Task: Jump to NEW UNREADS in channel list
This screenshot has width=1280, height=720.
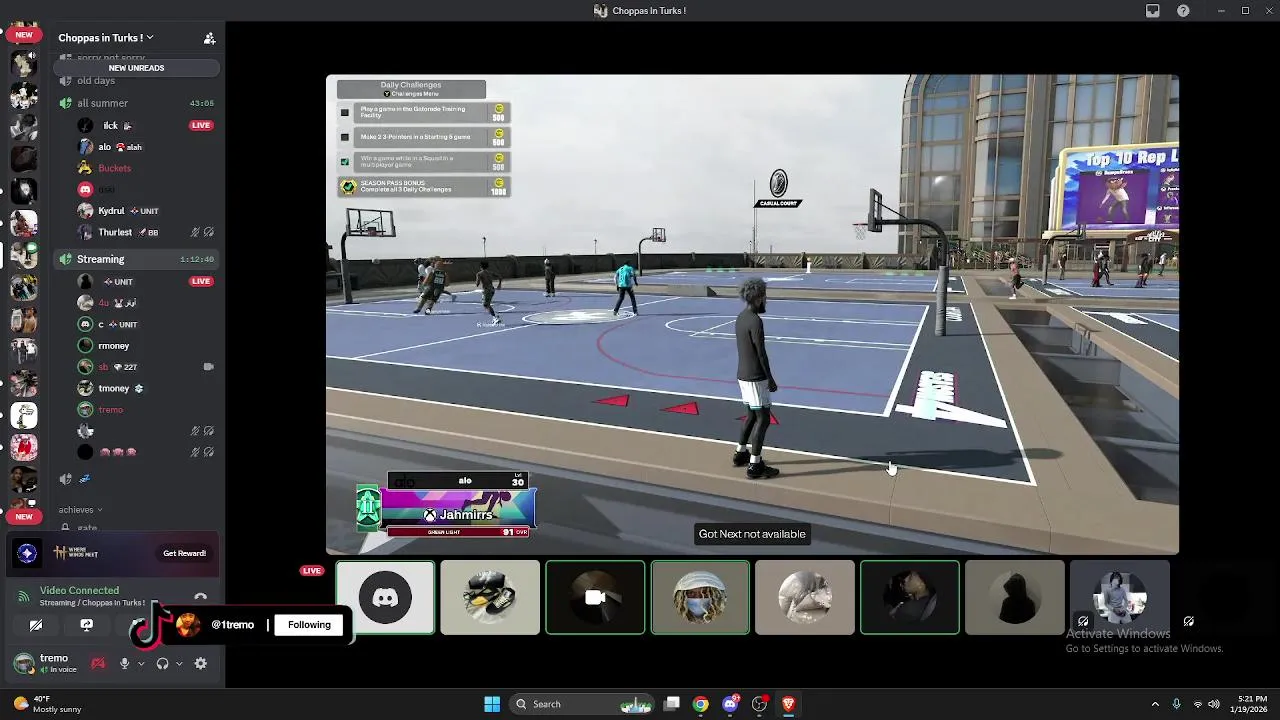Action: click(136, 68)
